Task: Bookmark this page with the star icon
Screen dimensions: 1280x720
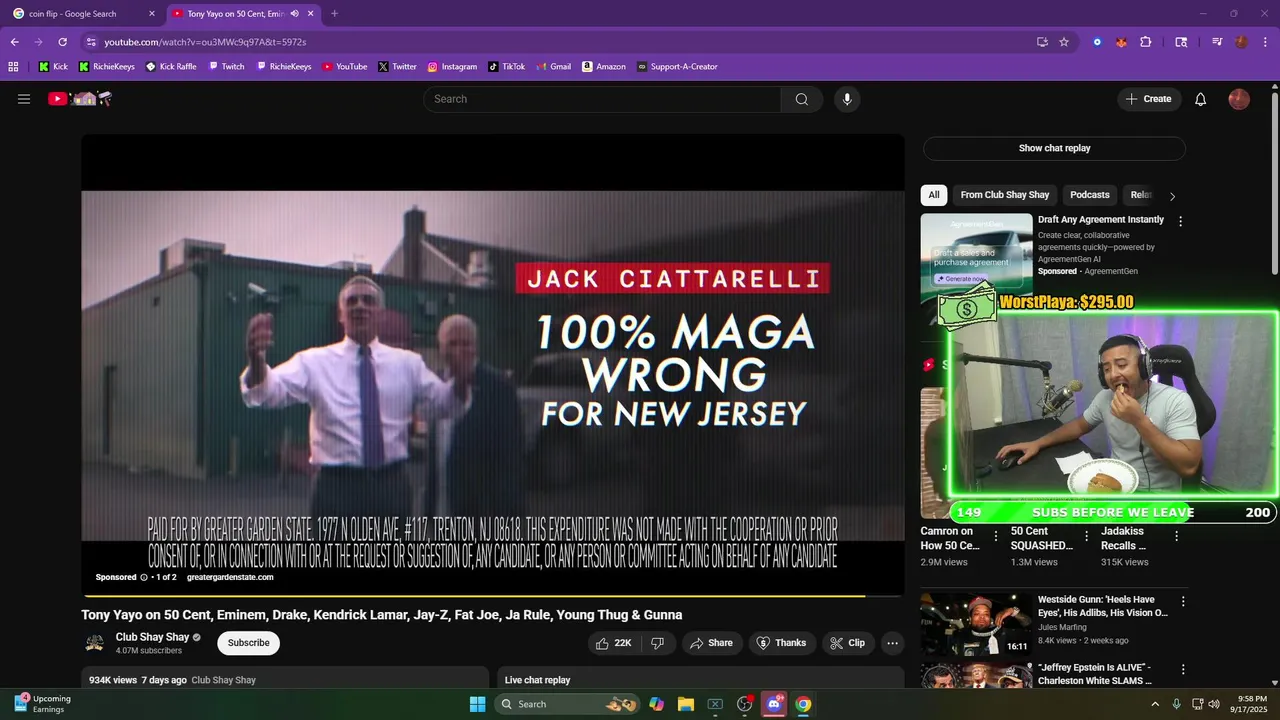Action: [x=1064, y=42]
